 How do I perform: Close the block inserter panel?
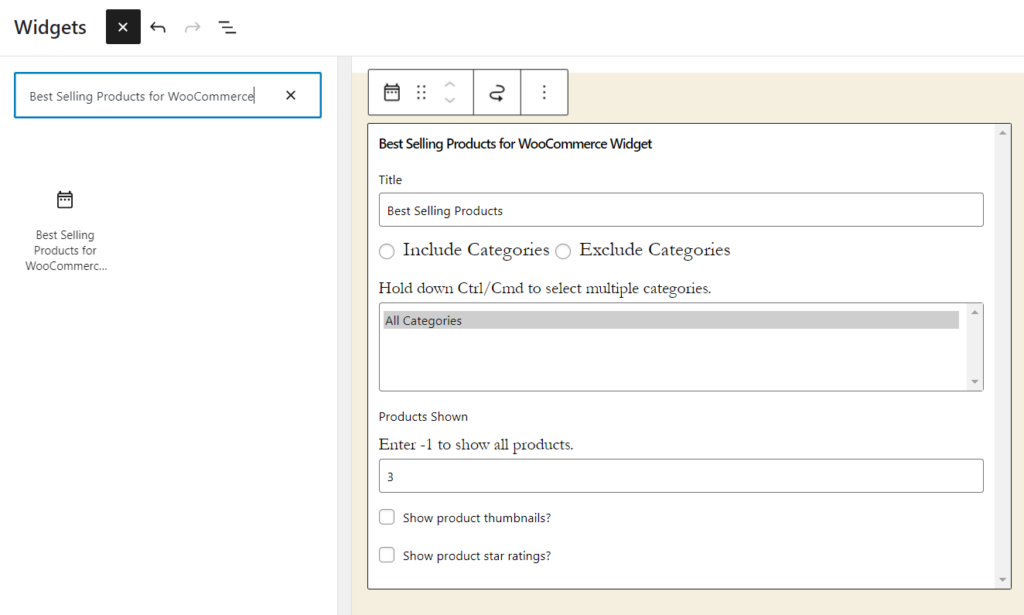(x=123, y=27)
